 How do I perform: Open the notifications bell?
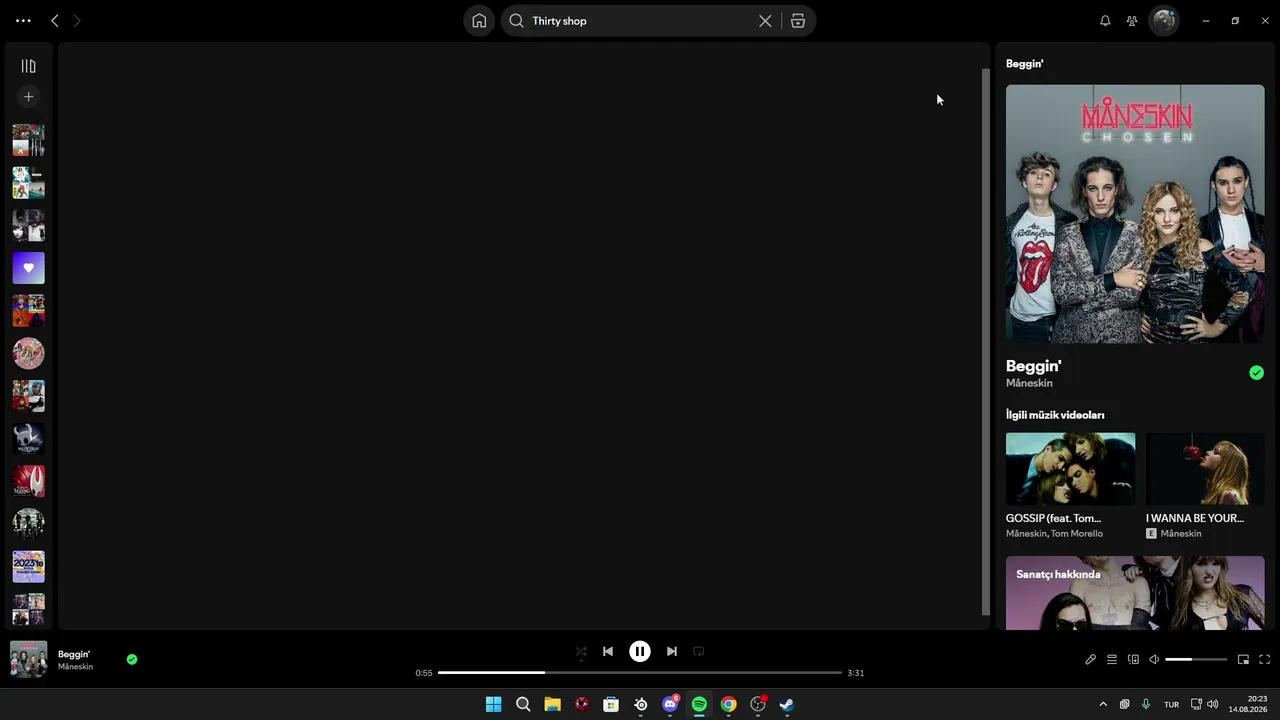click(x=1105, y=21)
